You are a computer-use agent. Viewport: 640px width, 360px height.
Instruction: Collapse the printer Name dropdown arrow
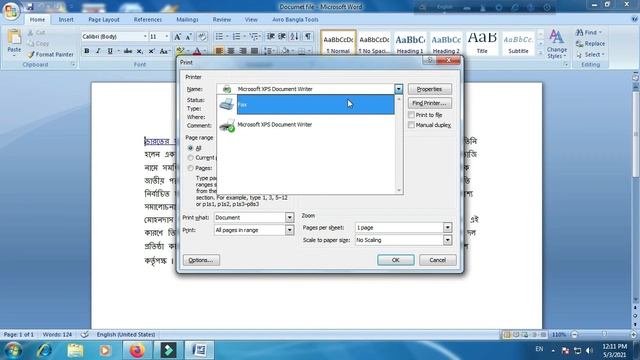click(398, 89)
